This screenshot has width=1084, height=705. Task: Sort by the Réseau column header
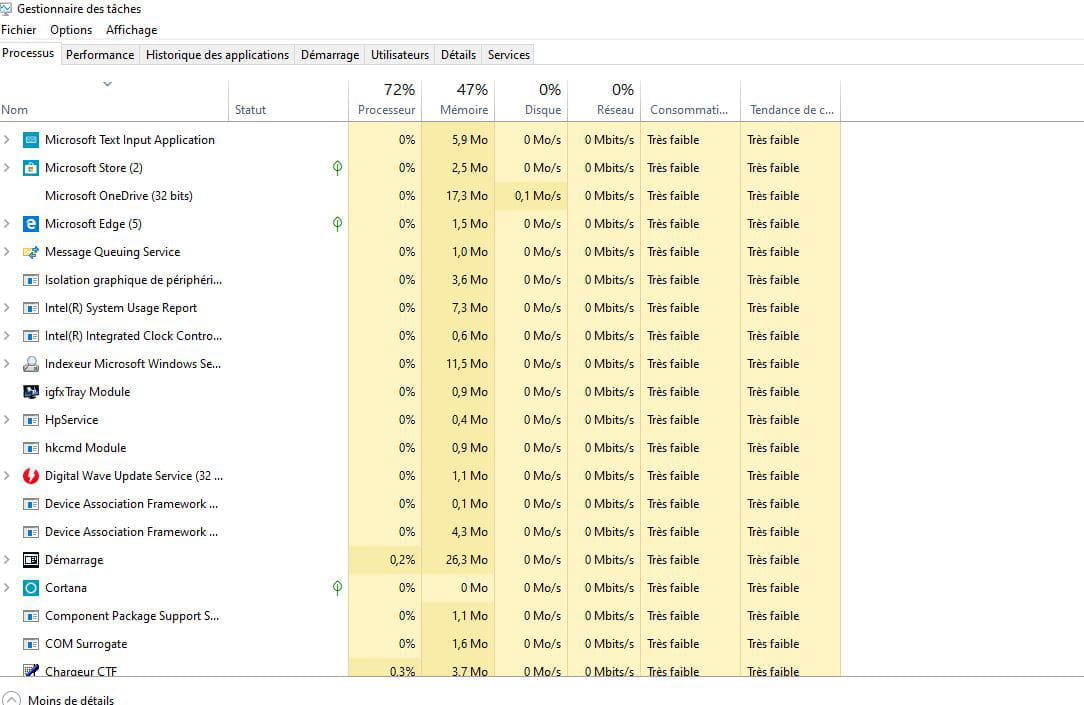click(604, 101)
